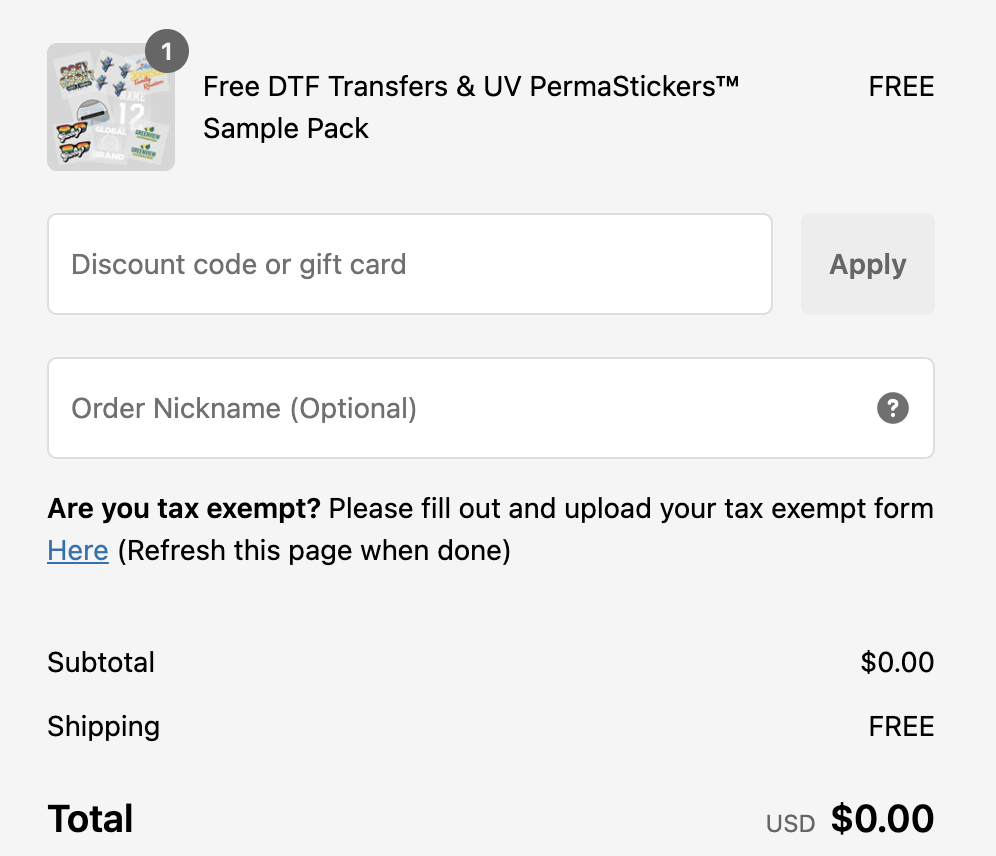Click the quantity badge showing 1
The height and width of the screenshot is (856, 996).
167,52
